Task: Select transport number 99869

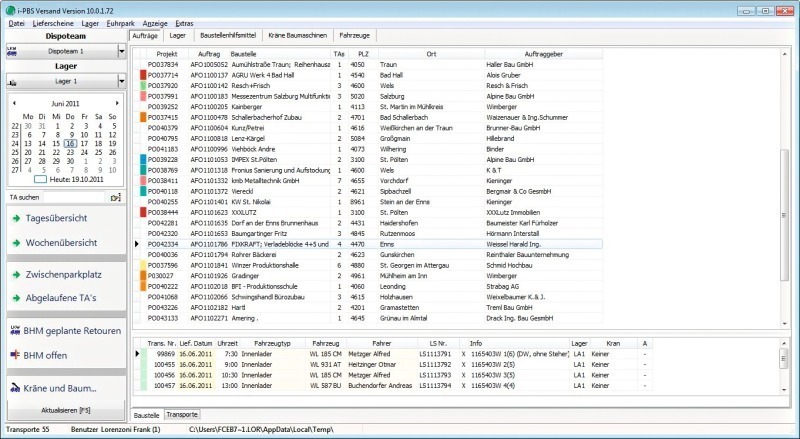Action: tap(166, 354)
